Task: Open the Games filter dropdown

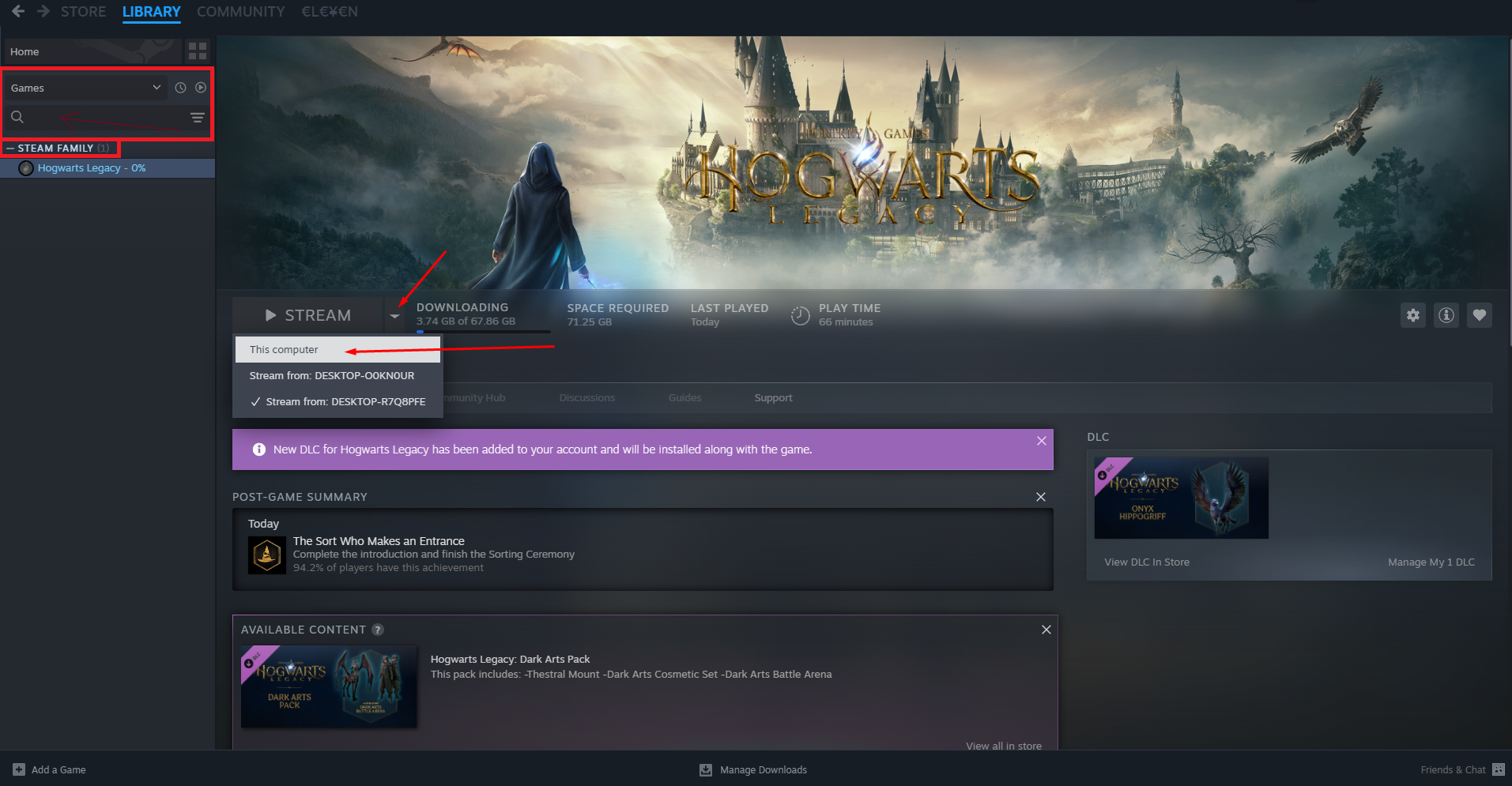Action: (86, 88)
